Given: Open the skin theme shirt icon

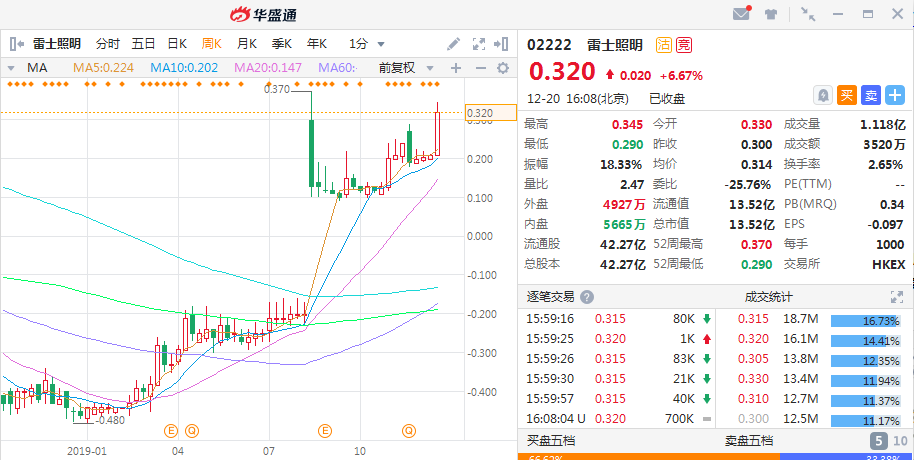Looking at the screenshot, I should point(771,15).
